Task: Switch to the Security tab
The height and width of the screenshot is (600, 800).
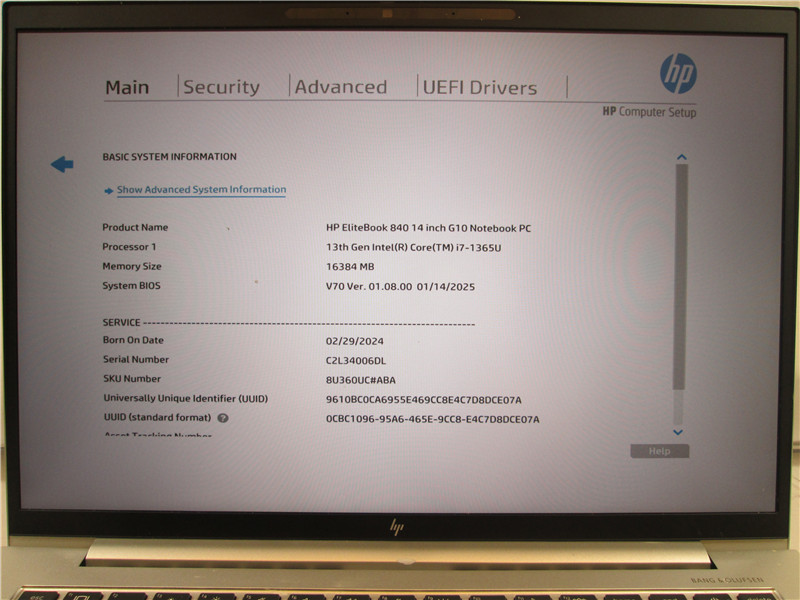Action: pyautogui.click(x=221, y=87)
